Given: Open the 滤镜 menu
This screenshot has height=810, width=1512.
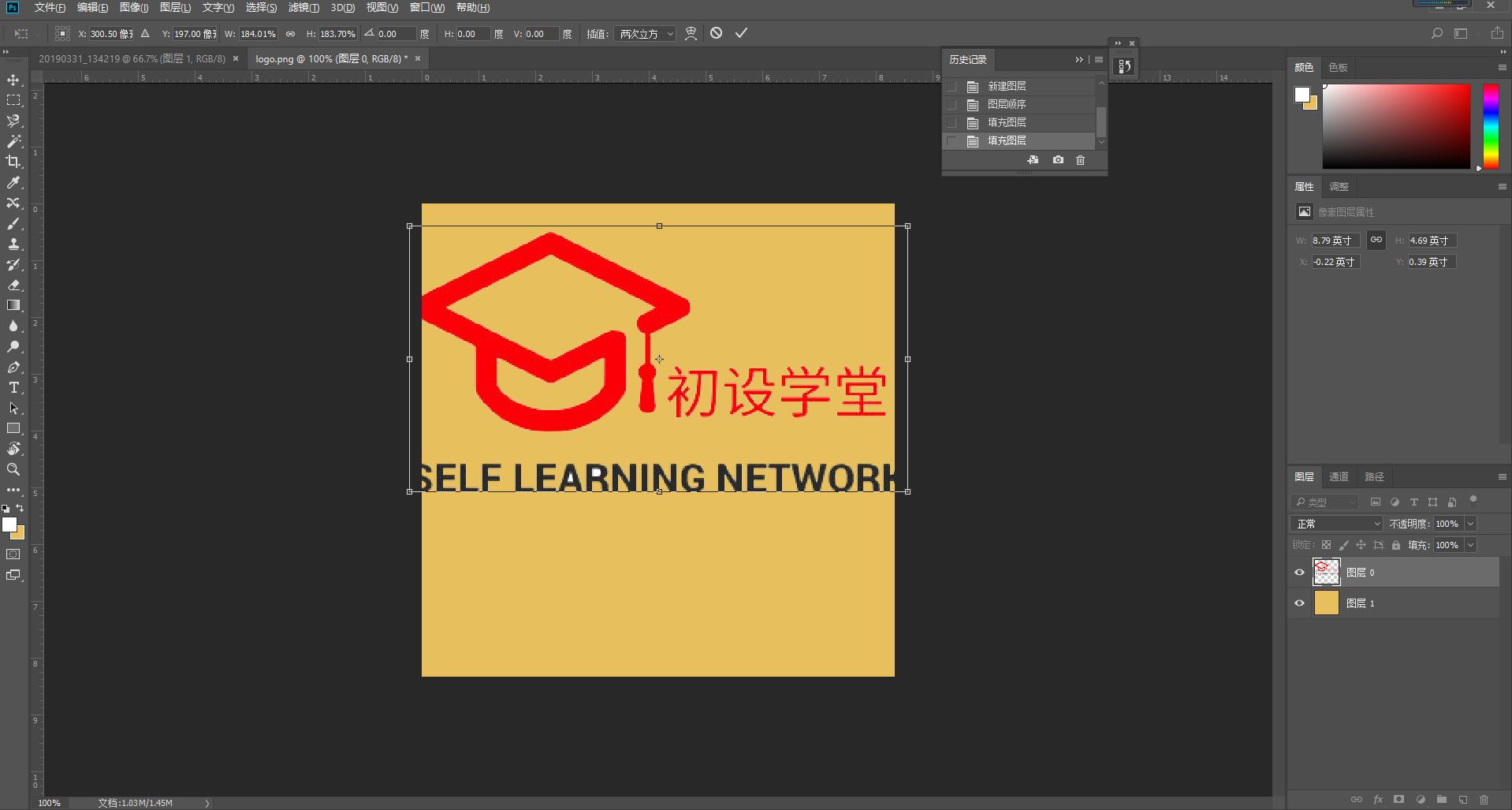Looking at the screenshot, I should [302, 7].
